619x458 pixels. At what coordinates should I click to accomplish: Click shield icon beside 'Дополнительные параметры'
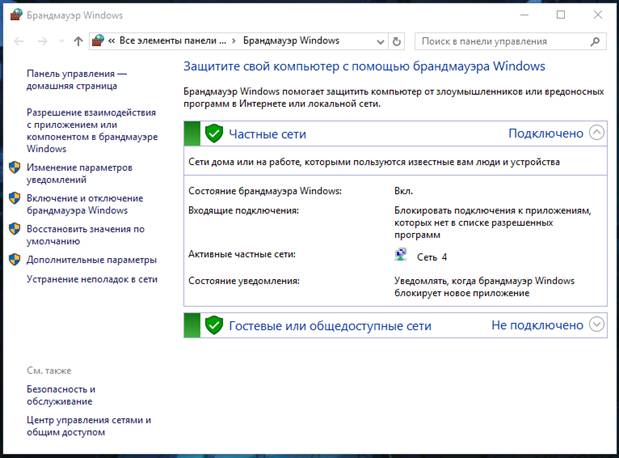click(15, 259)
